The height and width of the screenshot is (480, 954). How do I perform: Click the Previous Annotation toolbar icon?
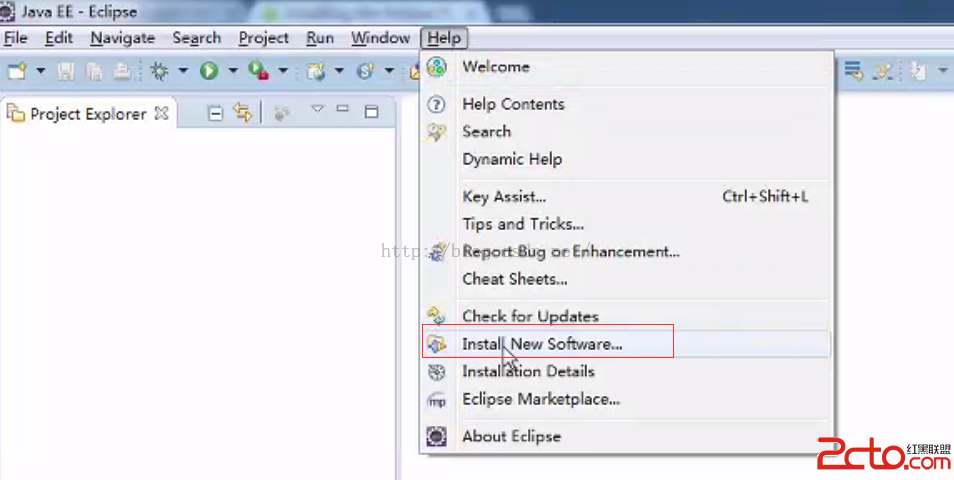[882, 71]
